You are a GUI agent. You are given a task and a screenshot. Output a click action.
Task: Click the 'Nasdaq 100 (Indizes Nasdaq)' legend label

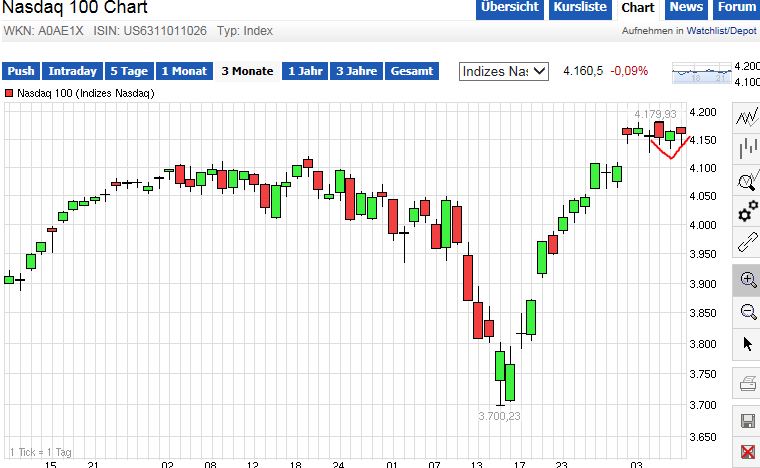tap(86, 93)
